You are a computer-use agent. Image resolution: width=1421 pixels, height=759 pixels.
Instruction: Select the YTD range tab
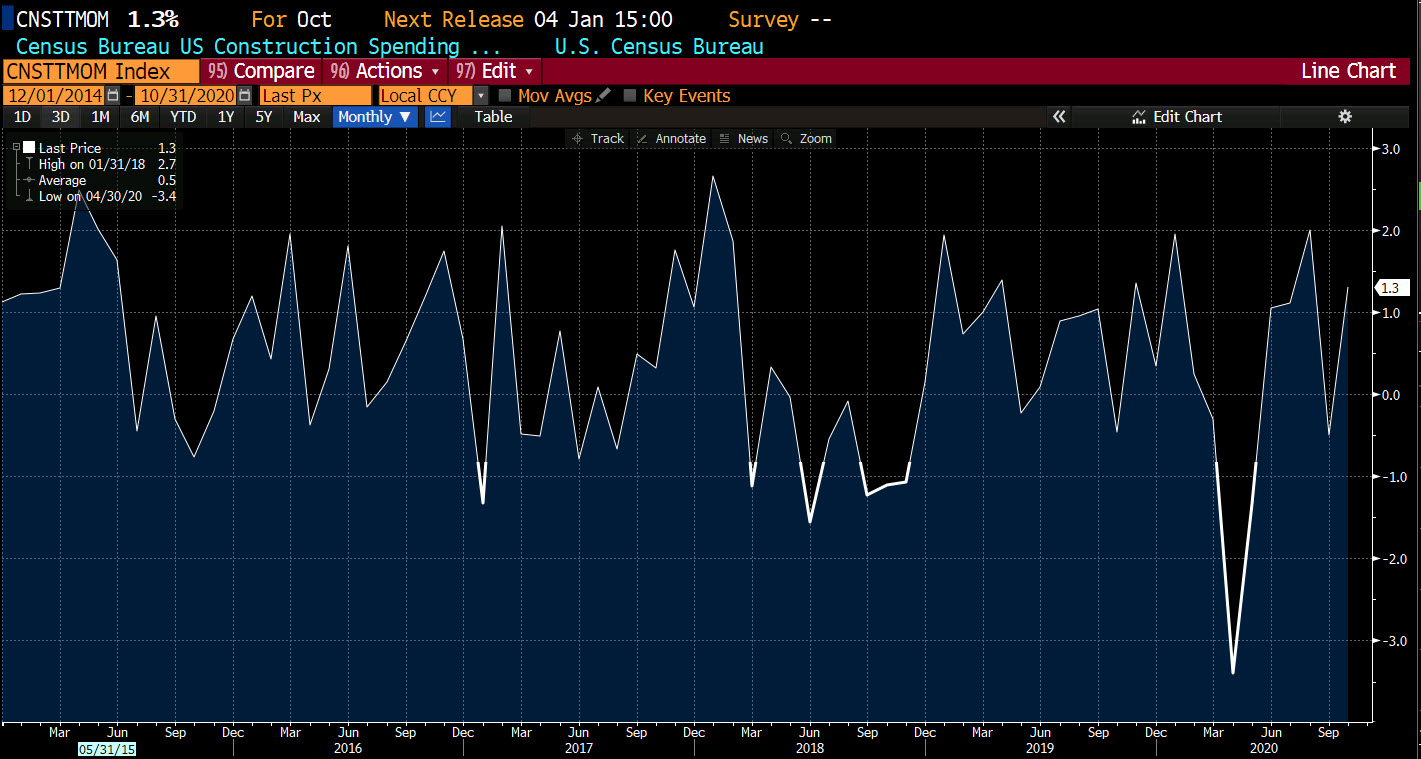tap(183, 117)
